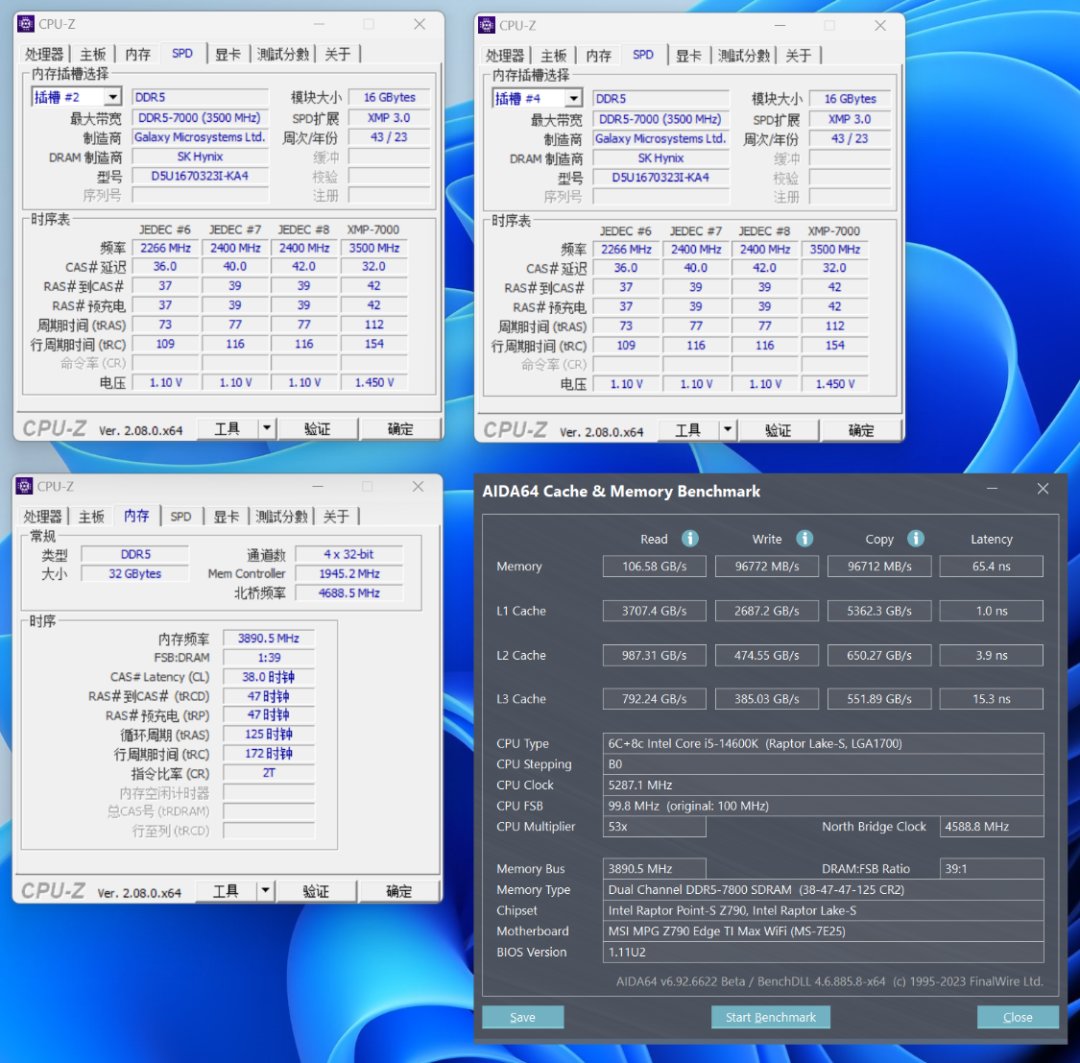Switch to 主板 tab in slot #2 window

coord(93,54)
